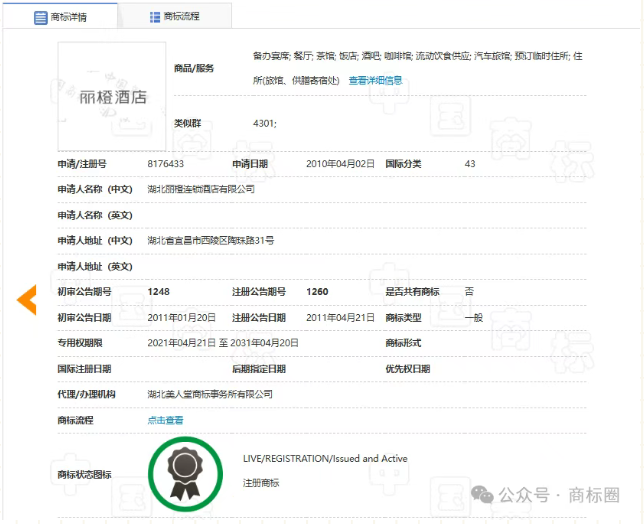Click the applicant address 湖北省宜昌市西陵区陶珠路31号
This screenshot has height=524, width=644.
211,240
